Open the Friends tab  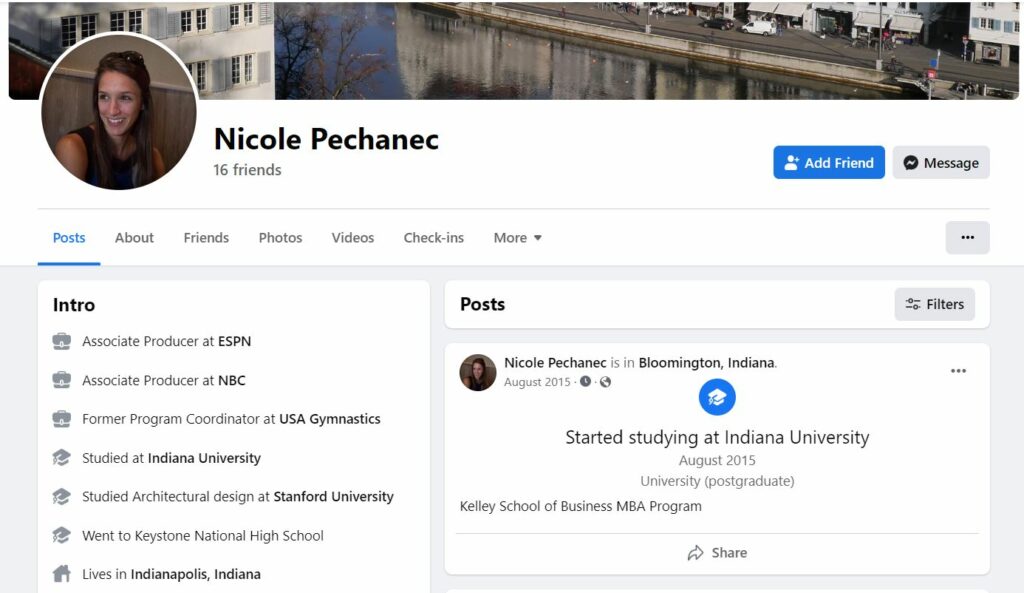[206, 238]
